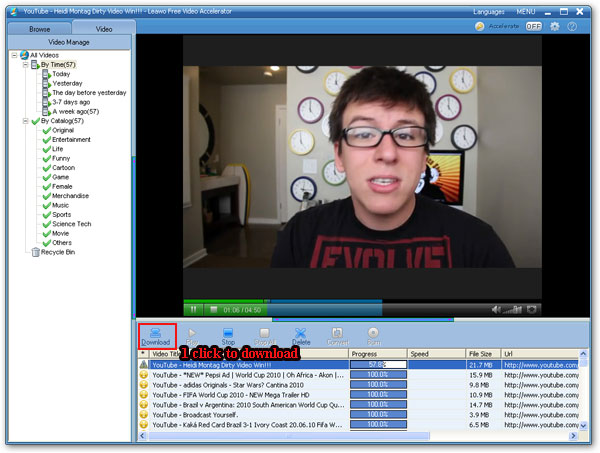
Task: Sort by the File Size column header
Action: (x=484, y=354)
